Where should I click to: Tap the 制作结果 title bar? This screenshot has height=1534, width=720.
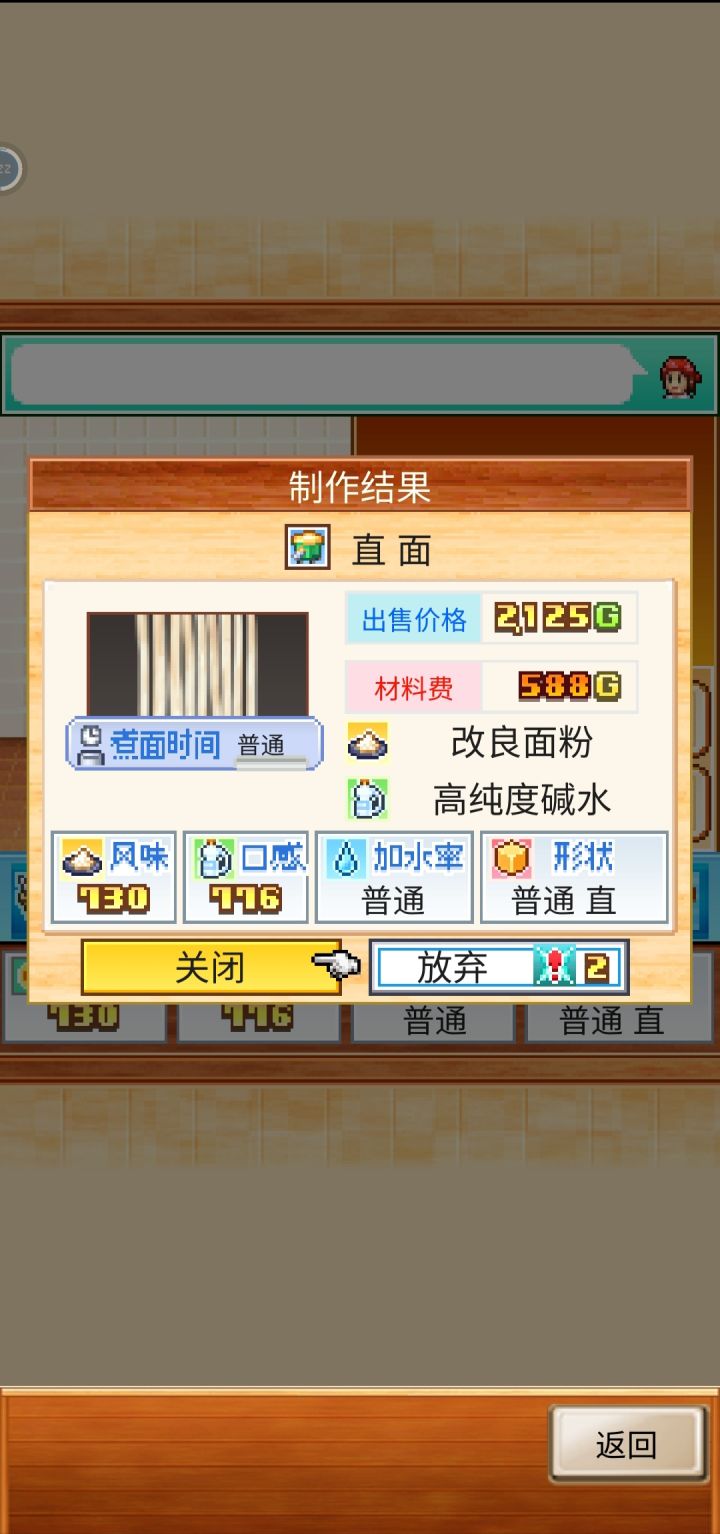pos(360,486)
